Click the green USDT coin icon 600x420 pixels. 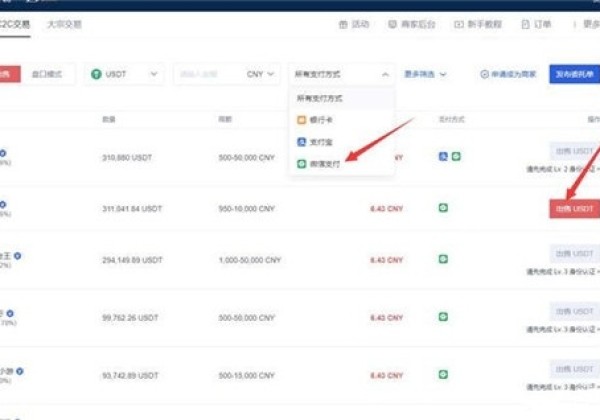tap(96, 74)
